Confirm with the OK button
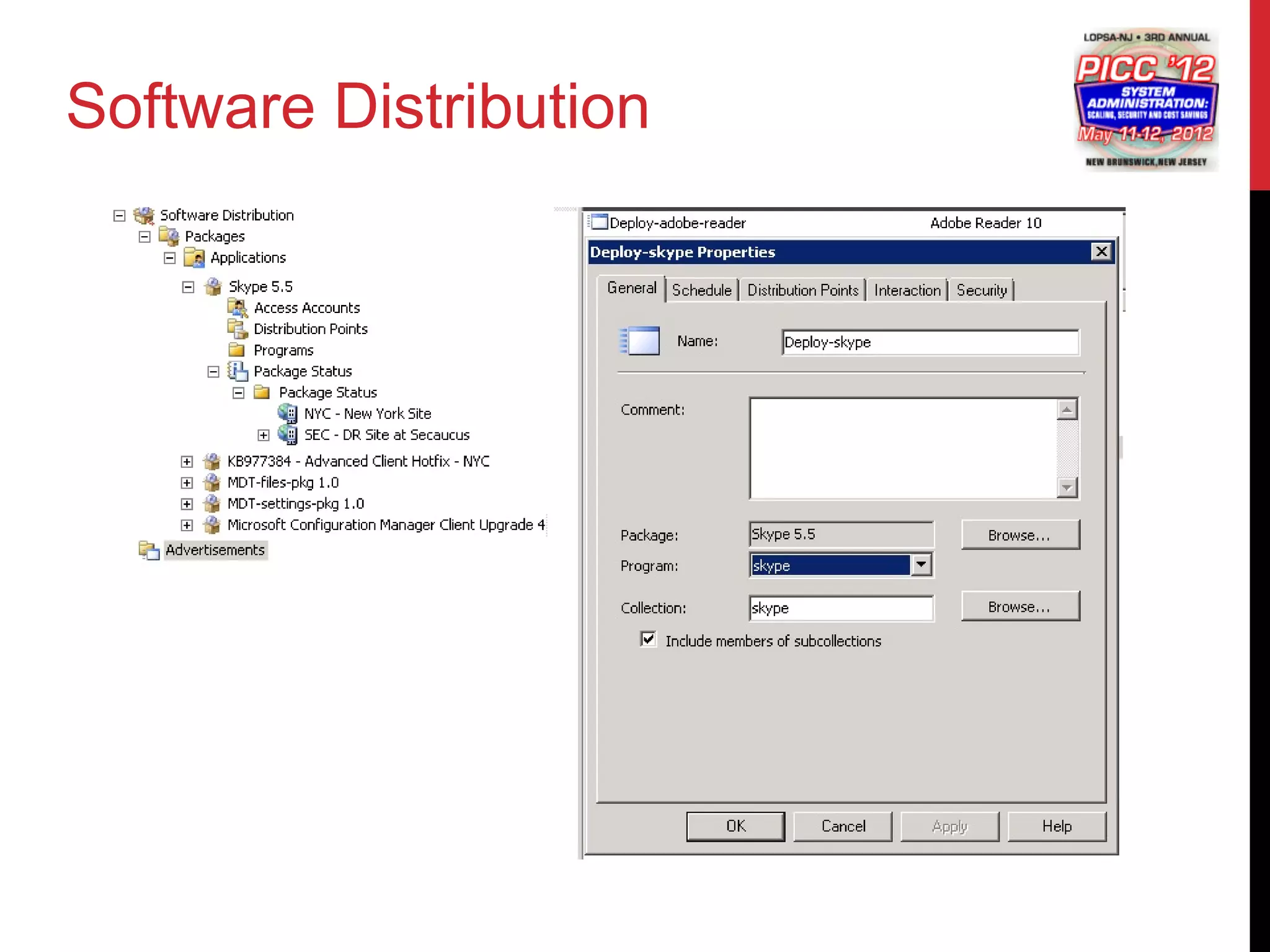 tap(735, 826)
